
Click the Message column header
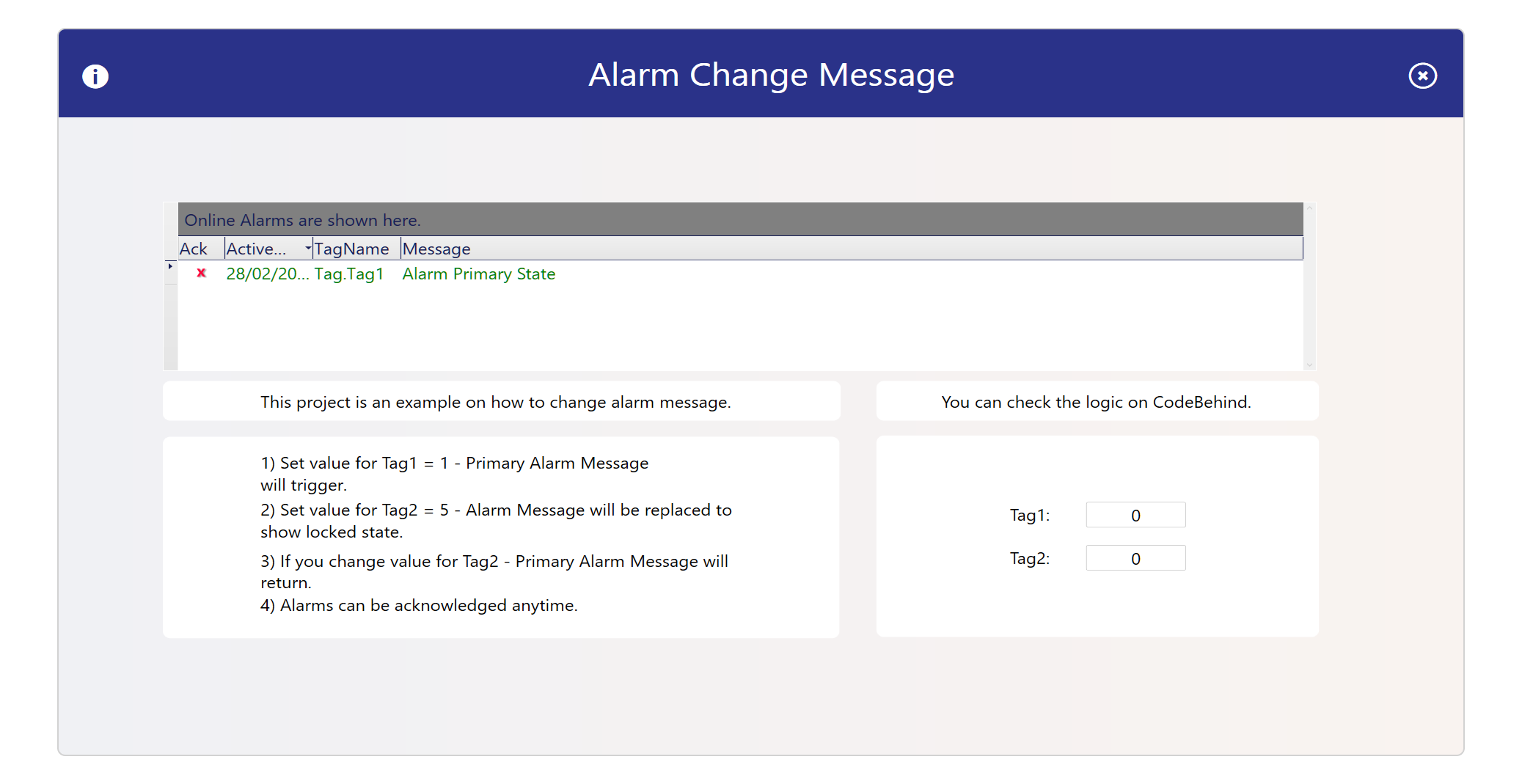point(436,249)
